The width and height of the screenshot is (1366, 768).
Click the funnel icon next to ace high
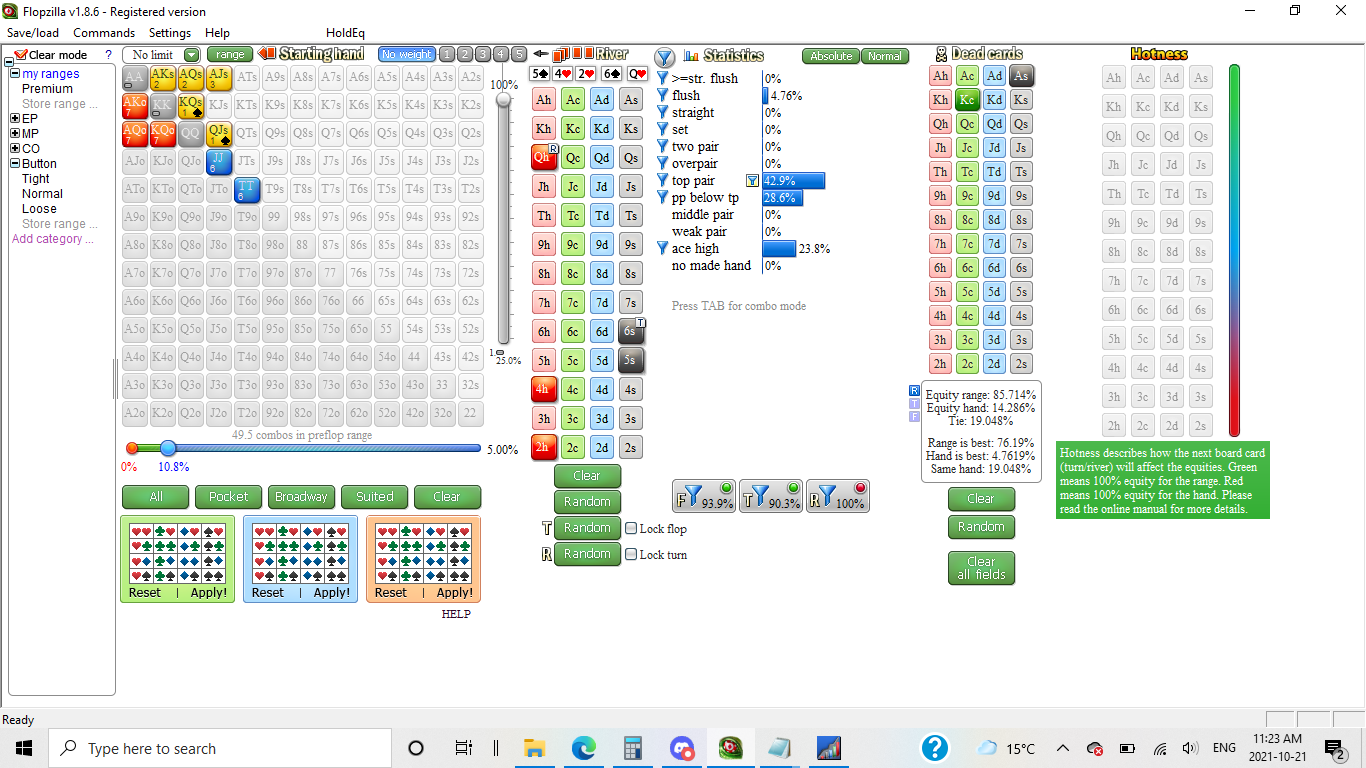(663, 249)
